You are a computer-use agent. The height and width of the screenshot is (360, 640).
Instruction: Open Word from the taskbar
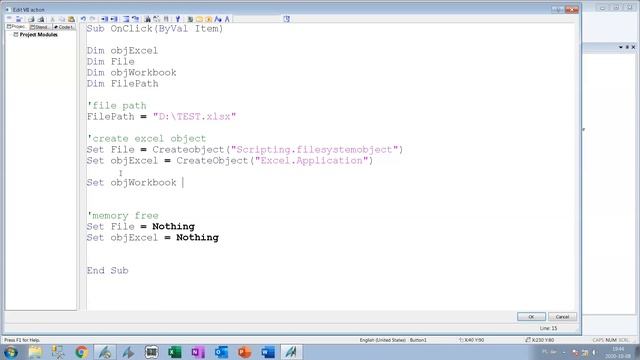coord(268,352)
